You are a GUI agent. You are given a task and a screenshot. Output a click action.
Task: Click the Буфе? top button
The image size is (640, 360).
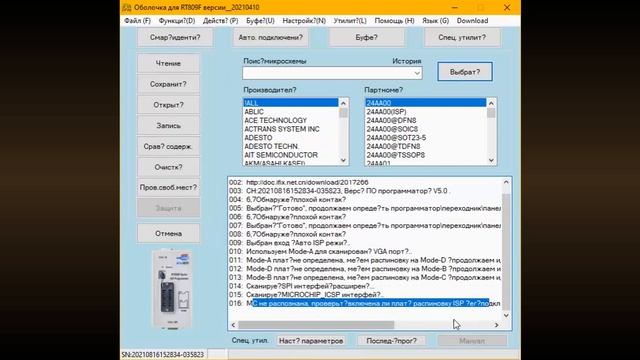click(x=367, y=38)
